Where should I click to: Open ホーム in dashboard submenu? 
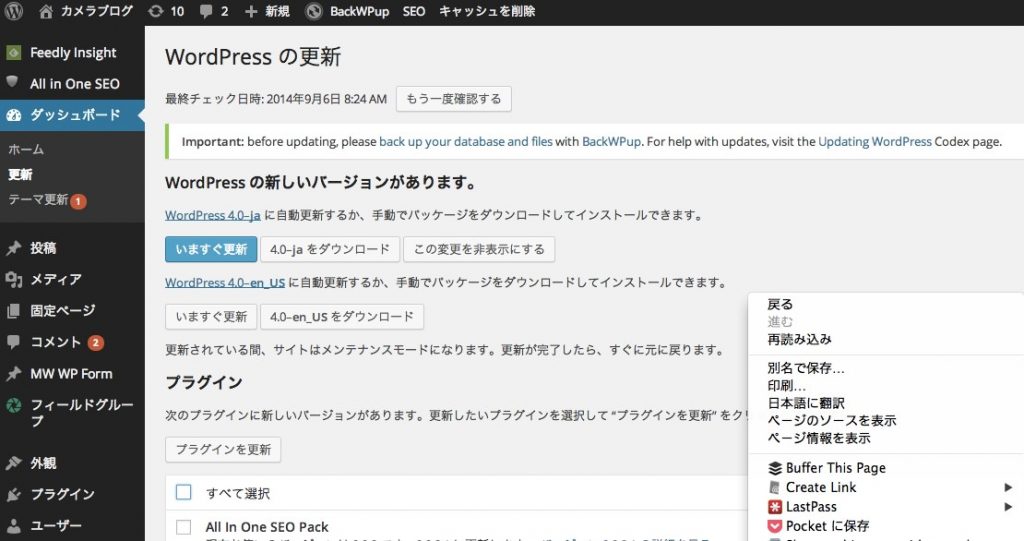pyautogui.click(x=26, y=150)
